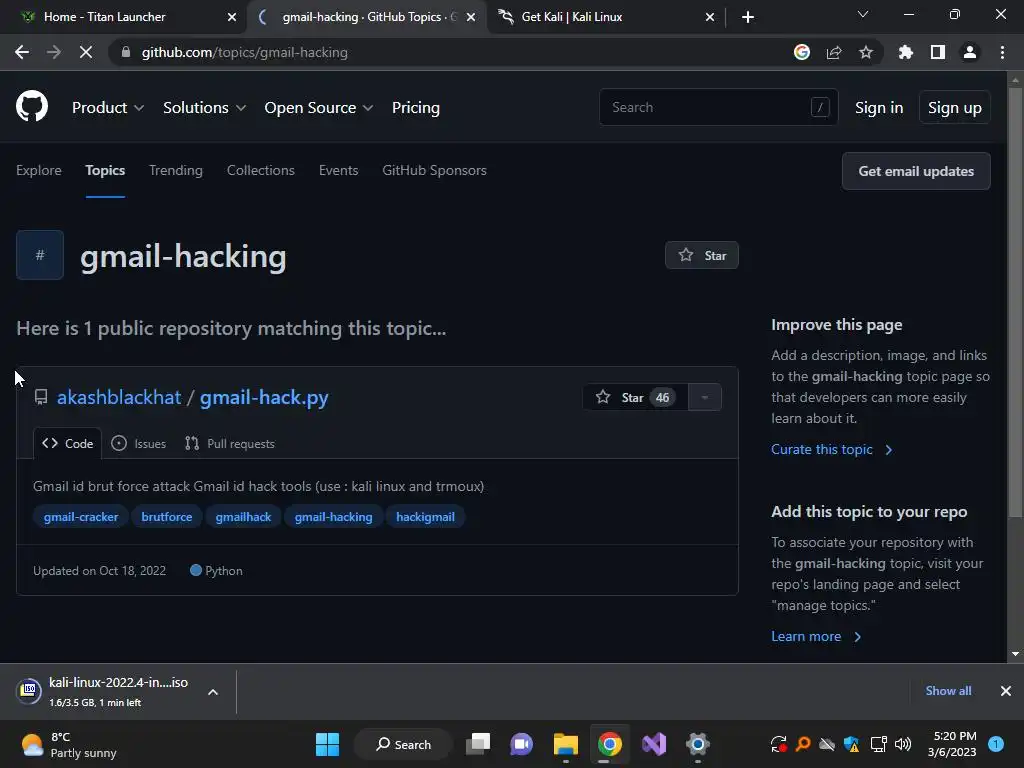
Task: Select the brutforce topic tag
Action: [167, 517]
